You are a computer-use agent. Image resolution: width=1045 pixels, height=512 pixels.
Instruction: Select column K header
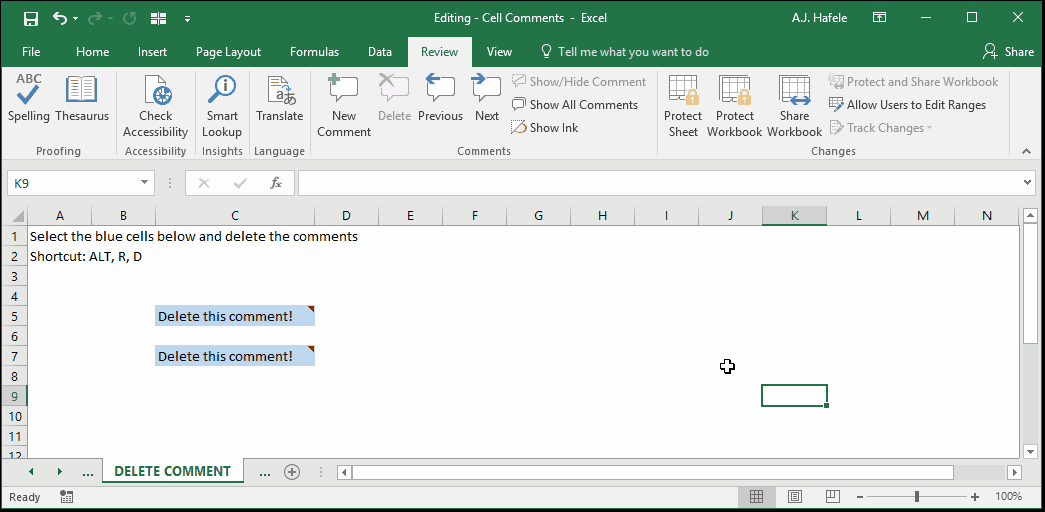[x=794, y=216]
